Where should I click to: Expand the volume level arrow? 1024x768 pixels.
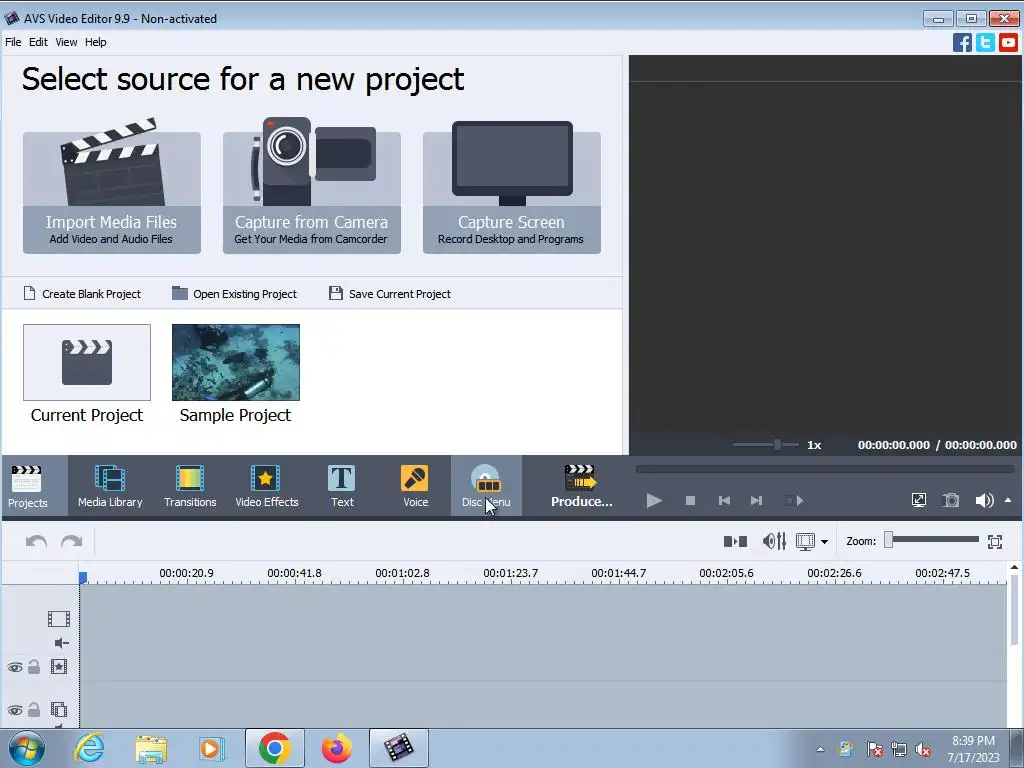click(x=1008, y=500)
